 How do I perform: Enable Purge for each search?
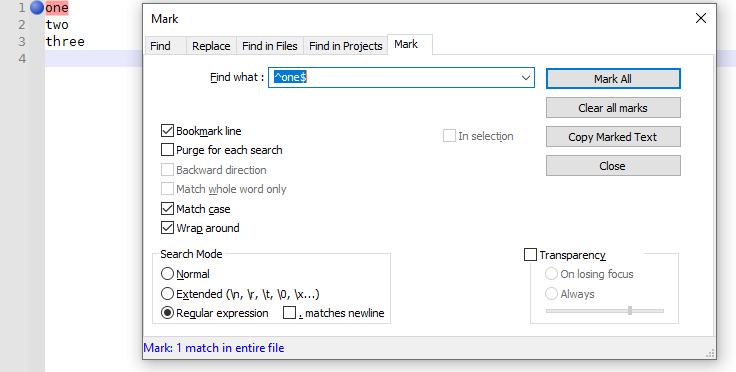pos(167,150)
